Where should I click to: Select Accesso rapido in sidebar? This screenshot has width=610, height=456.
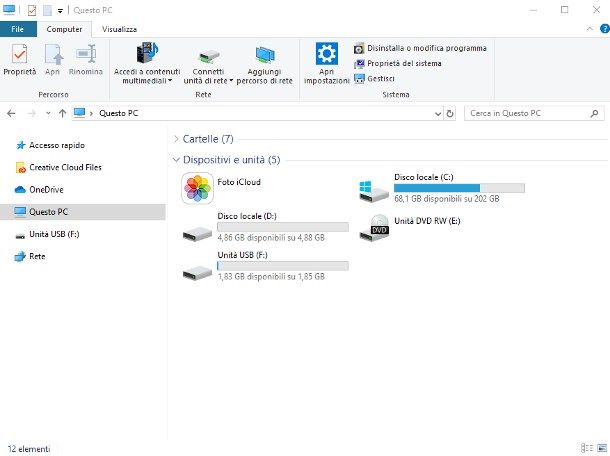coord(50,146)
